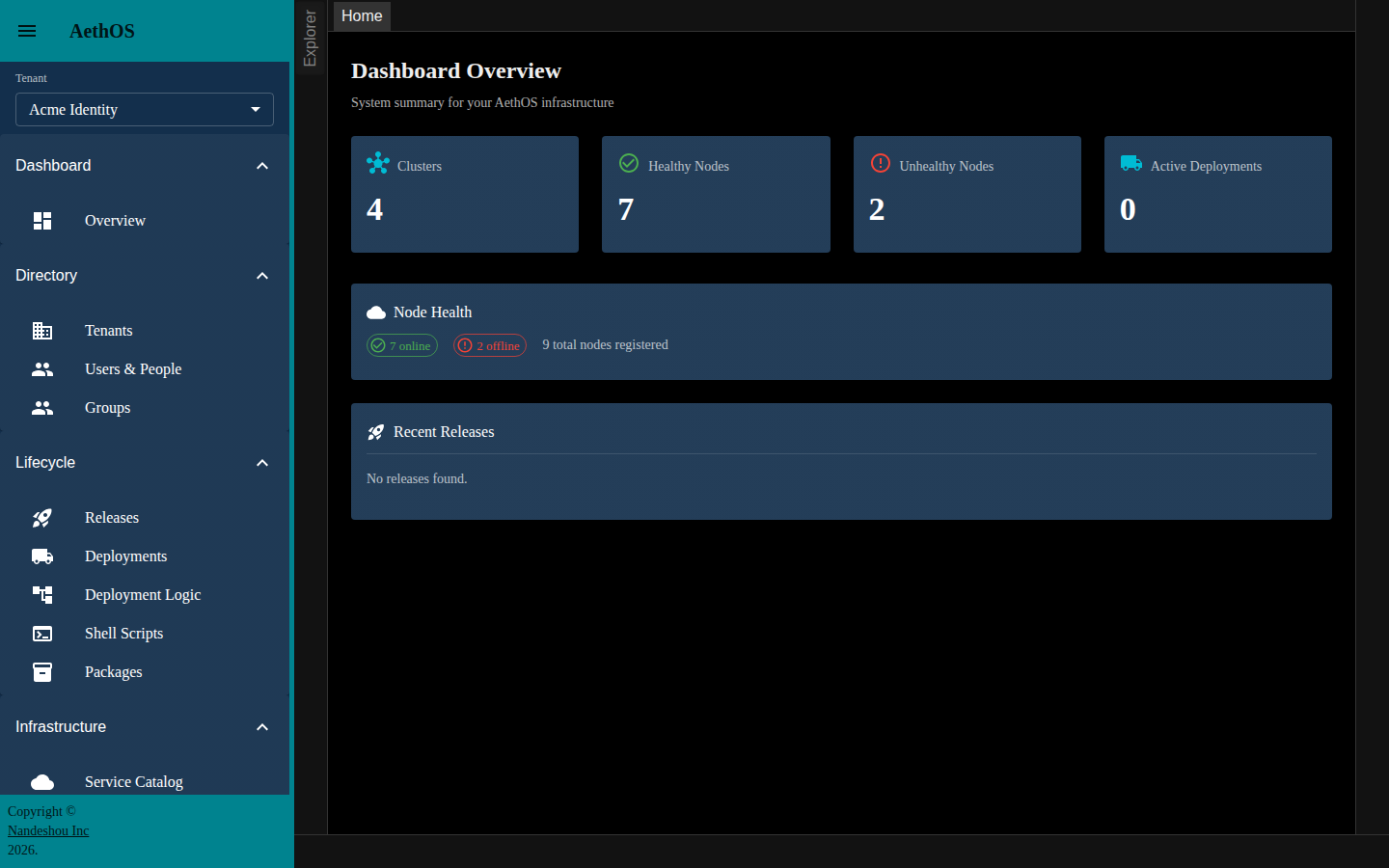Click the Deployment Logic tree icon
Image resolution: width=1389 pixels, height=868 pixels.
point(42,595)
